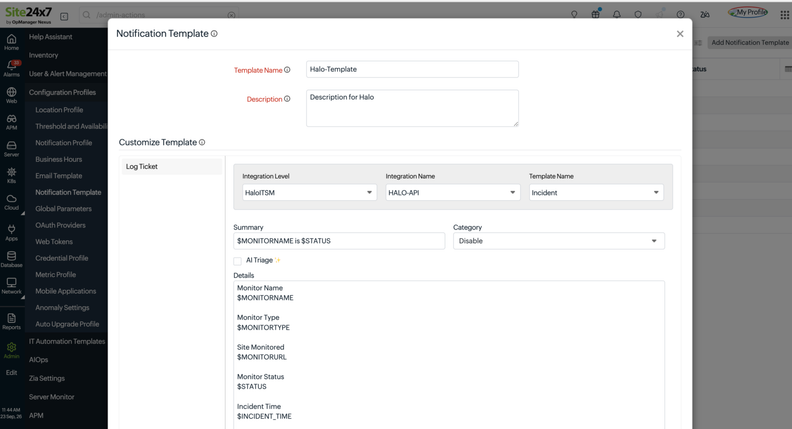Open Zia Settings in sidebar
The width and height of the screenshot is (792, 429).
(46, 378)
